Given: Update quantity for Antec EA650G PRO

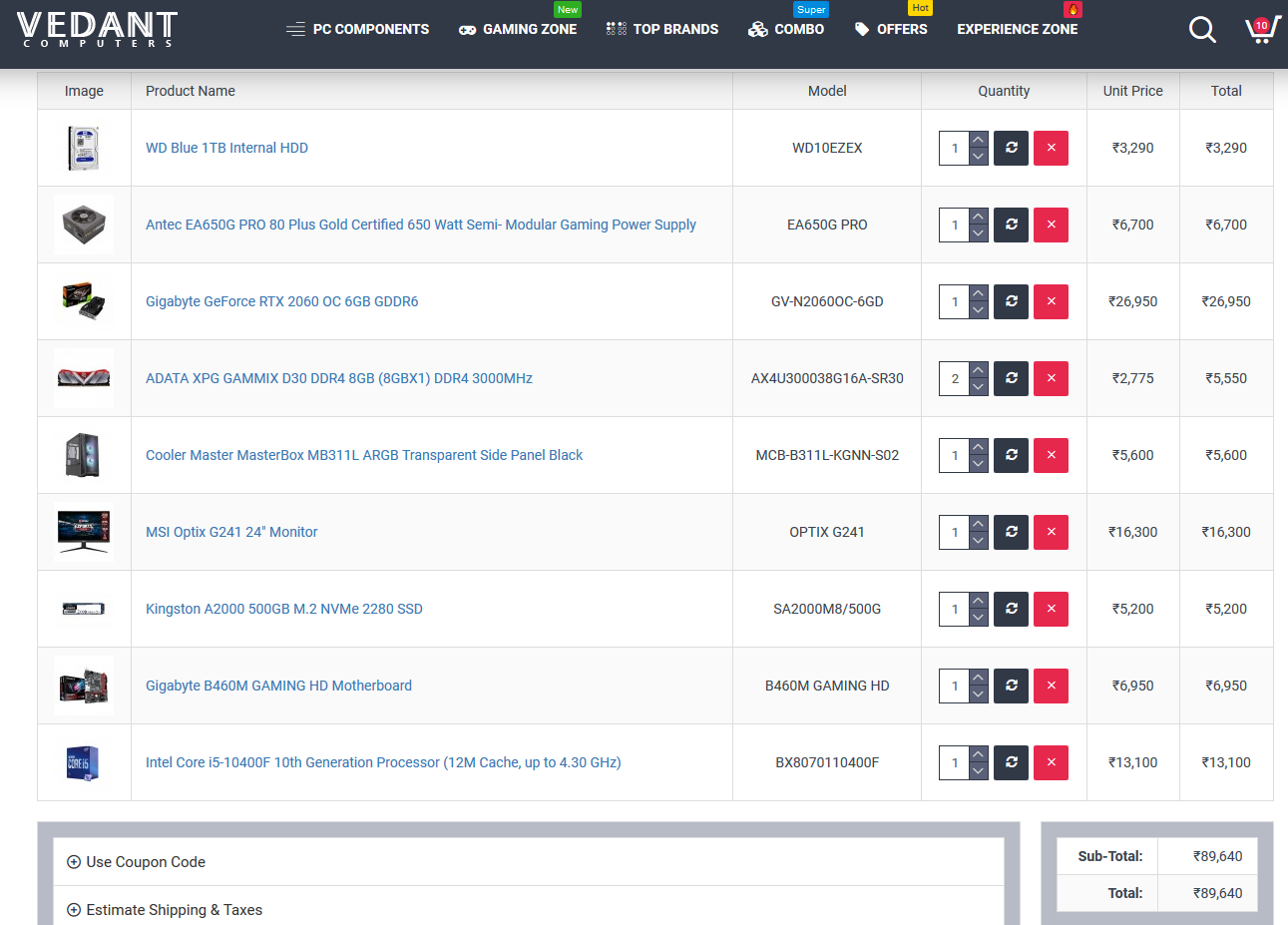Looking at the screenshot, I should (x=1011, y=225).
